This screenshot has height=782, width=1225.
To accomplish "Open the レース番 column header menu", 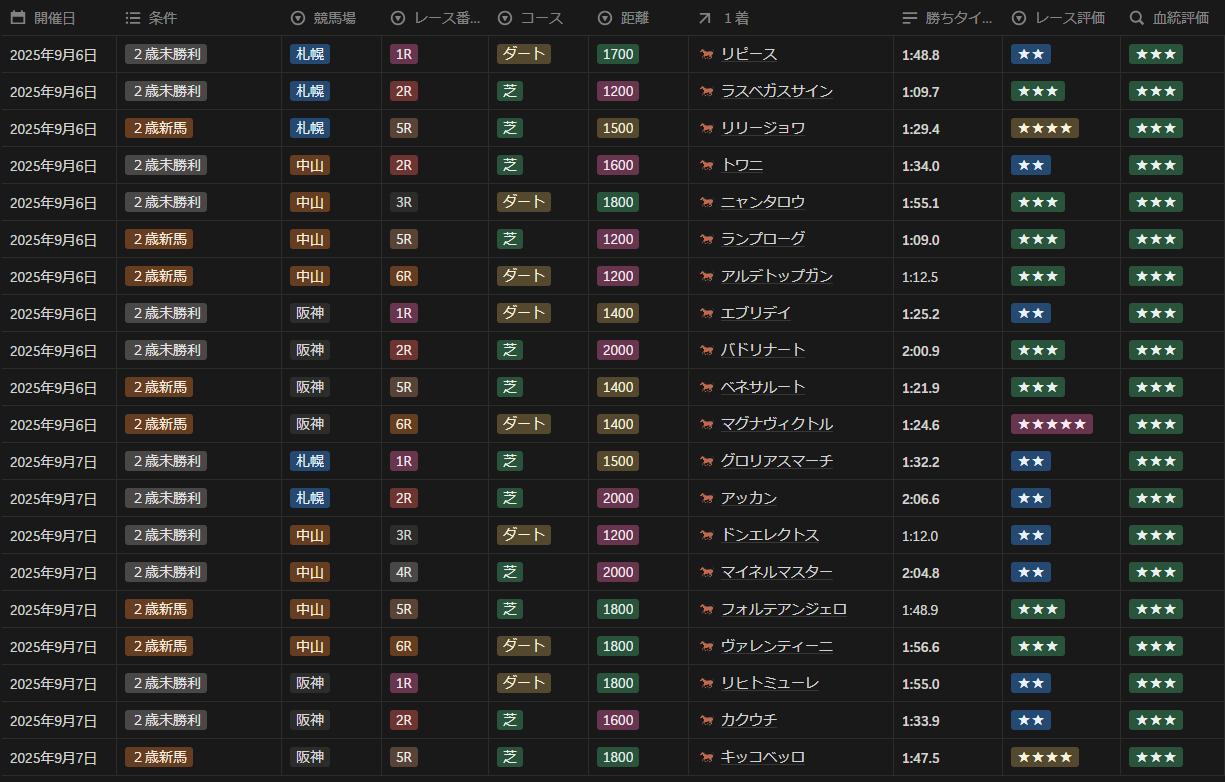I will point(398,18).
